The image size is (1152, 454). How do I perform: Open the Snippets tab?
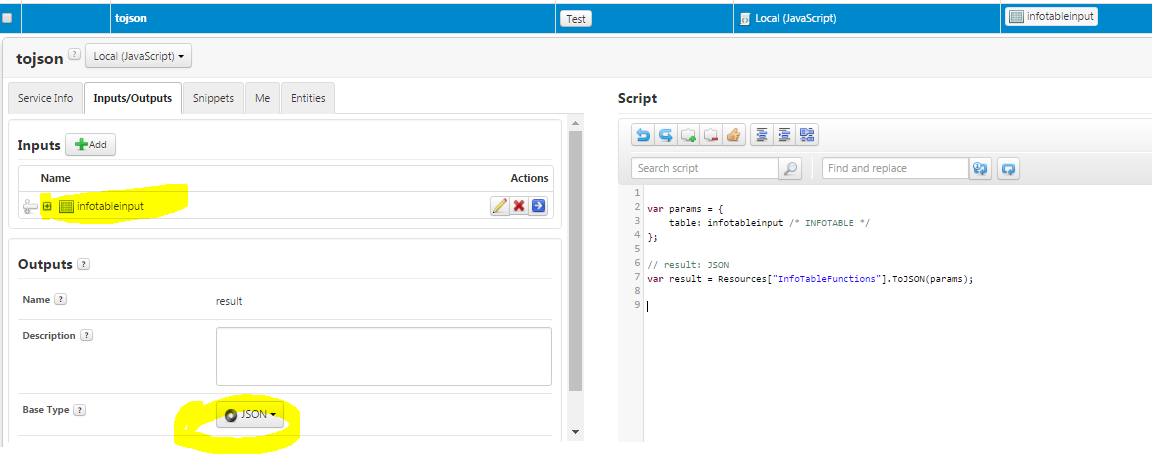click(x=214, y=98)
